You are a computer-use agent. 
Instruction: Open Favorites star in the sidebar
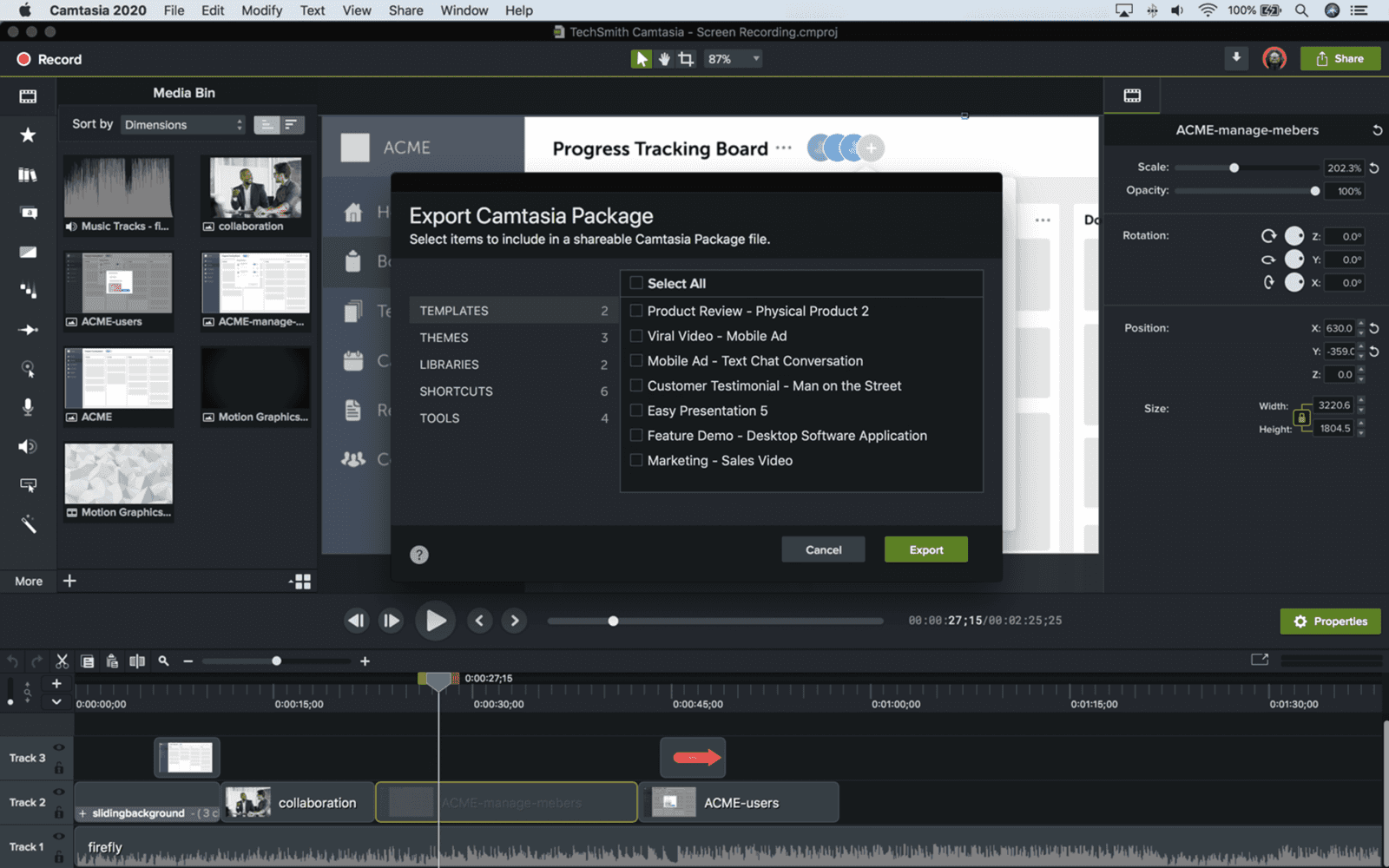28,135
